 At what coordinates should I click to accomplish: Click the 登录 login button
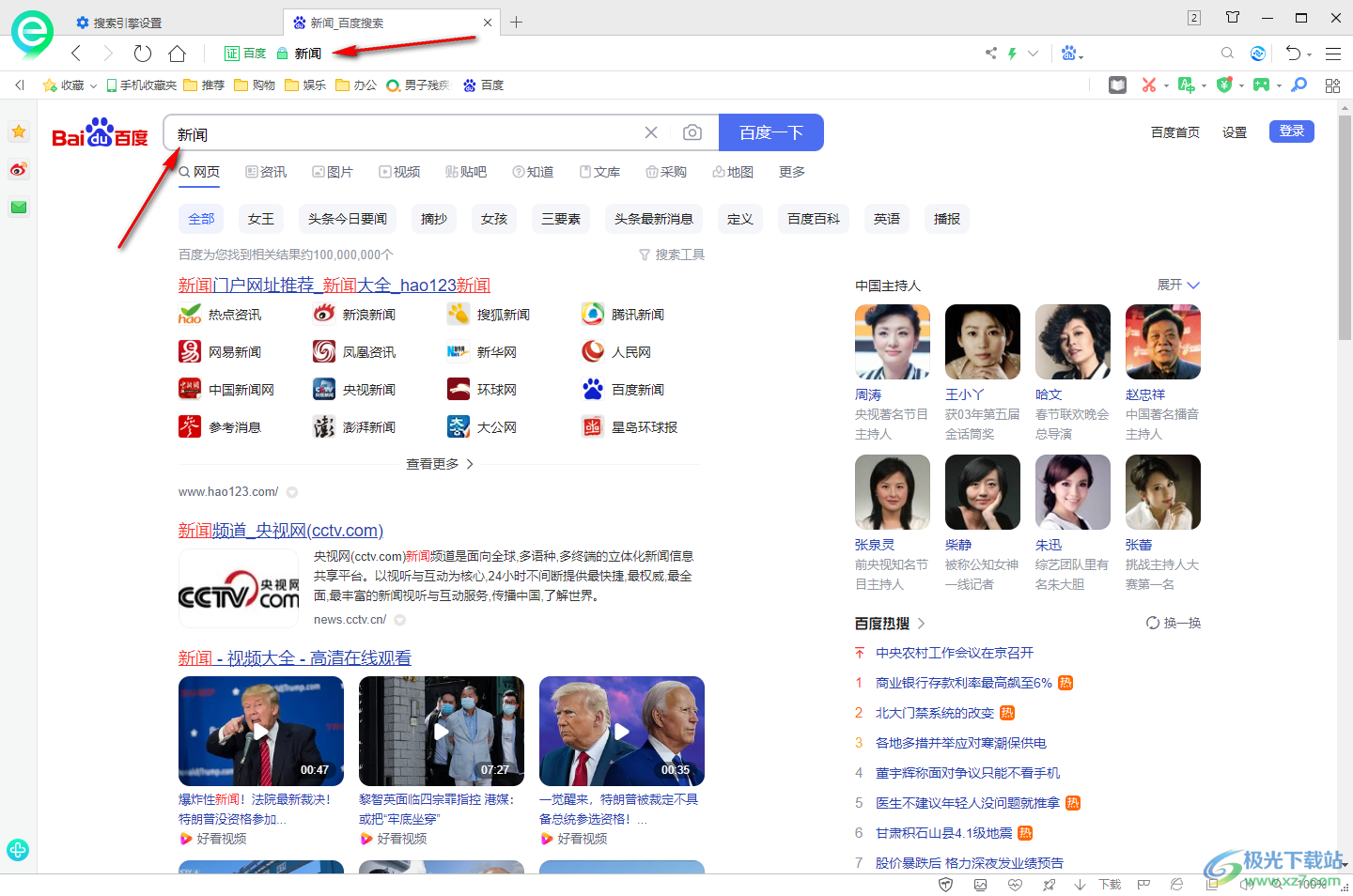(x=1292, y=131)
